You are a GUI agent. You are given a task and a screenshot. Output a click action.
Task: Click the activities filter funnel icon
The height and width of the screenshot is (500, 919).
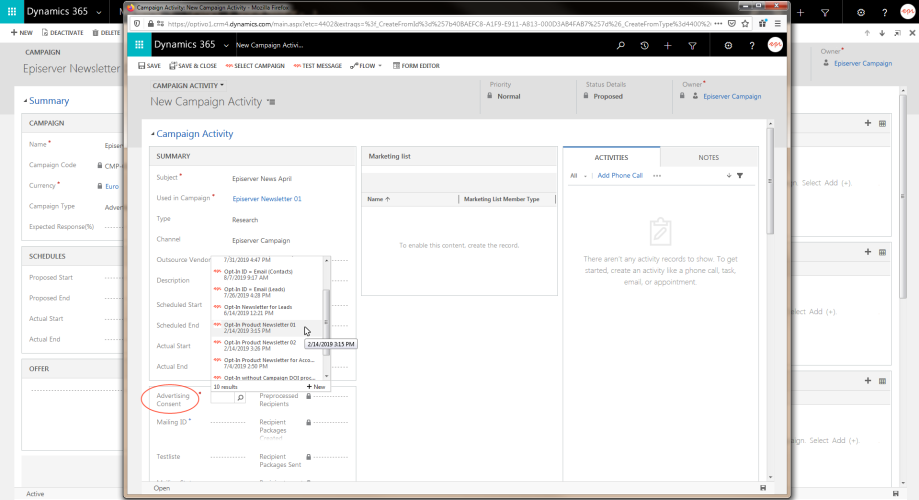(x=740, y=175)
